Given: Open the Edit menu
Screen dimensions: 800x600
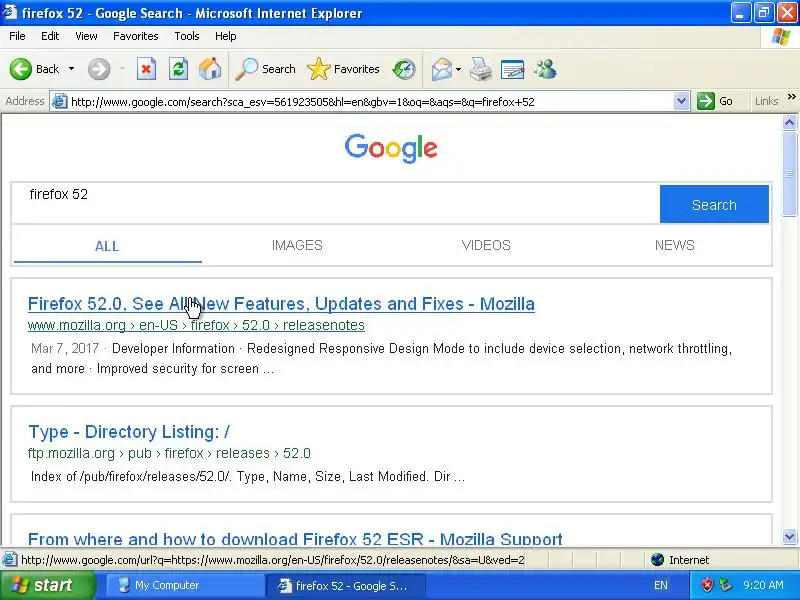Looking at the screenshot, I should [x=50, y=36].
